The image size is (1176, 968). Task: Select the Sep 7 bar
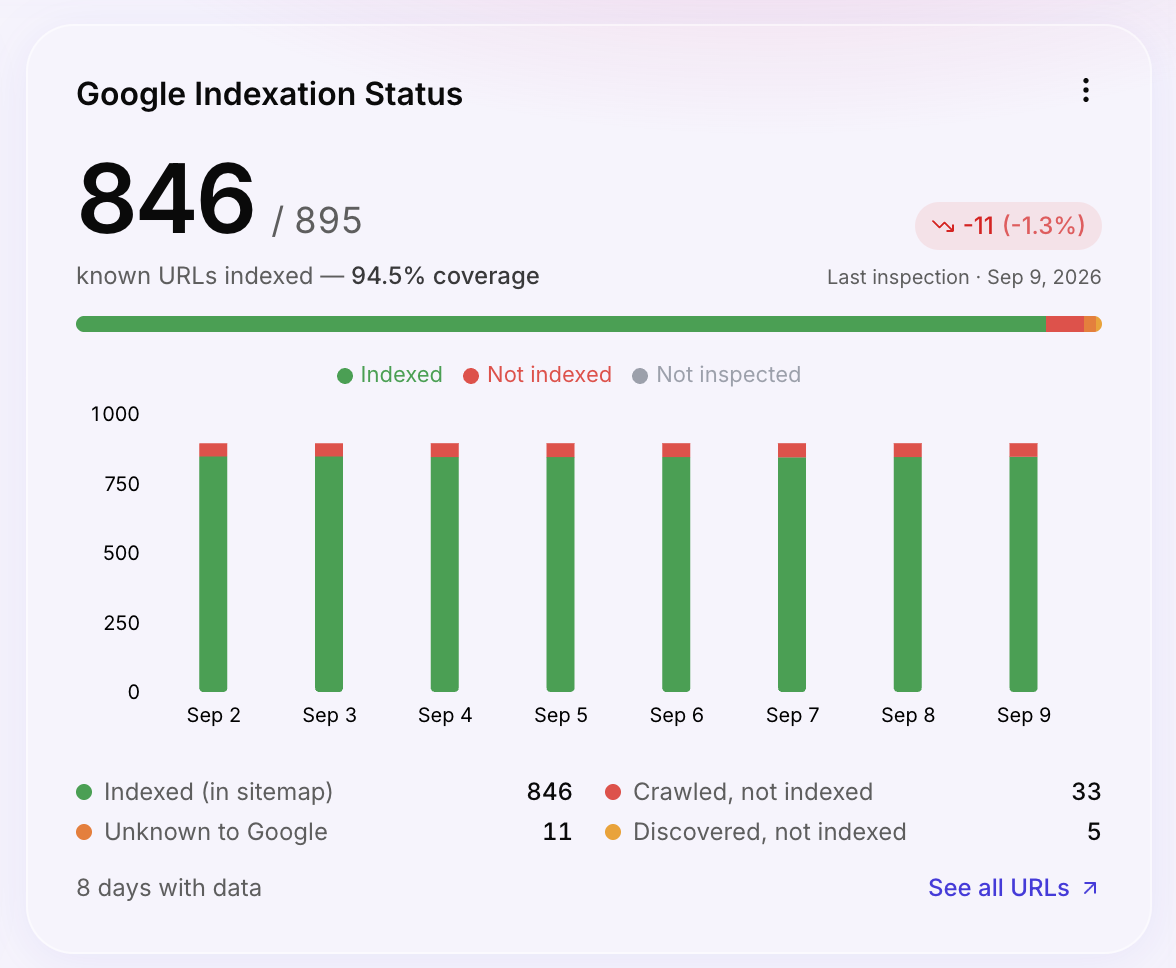click(x=792, y=568)
